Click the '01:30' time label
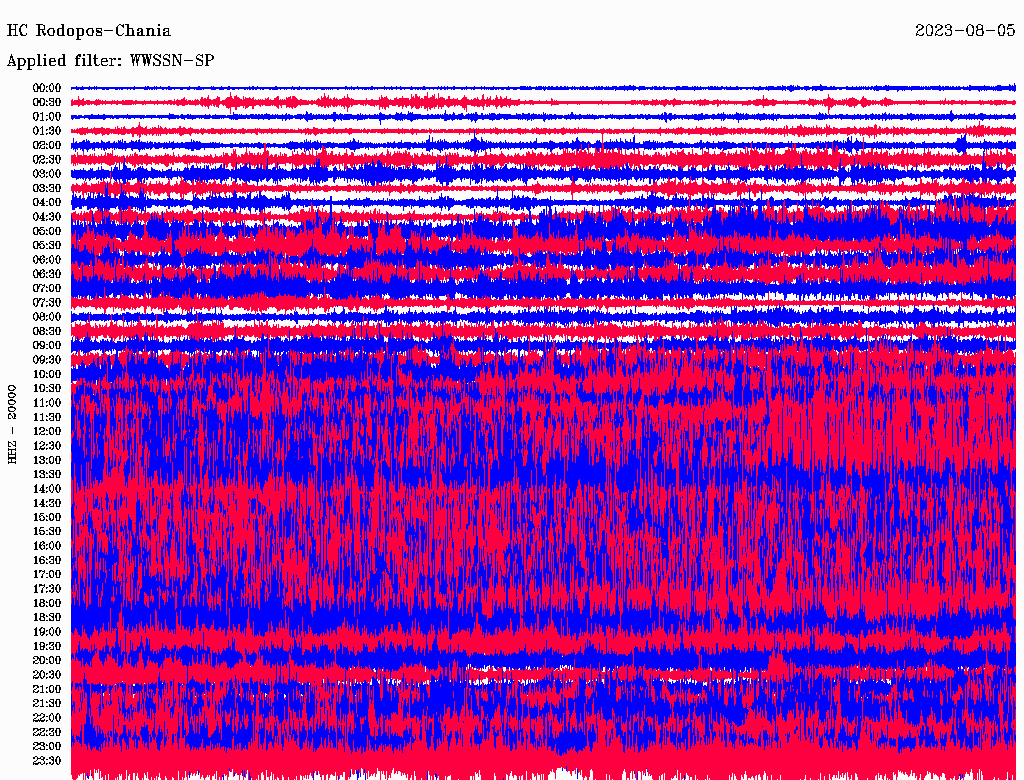Screen dimensions: 1024x780 [47, 131]
